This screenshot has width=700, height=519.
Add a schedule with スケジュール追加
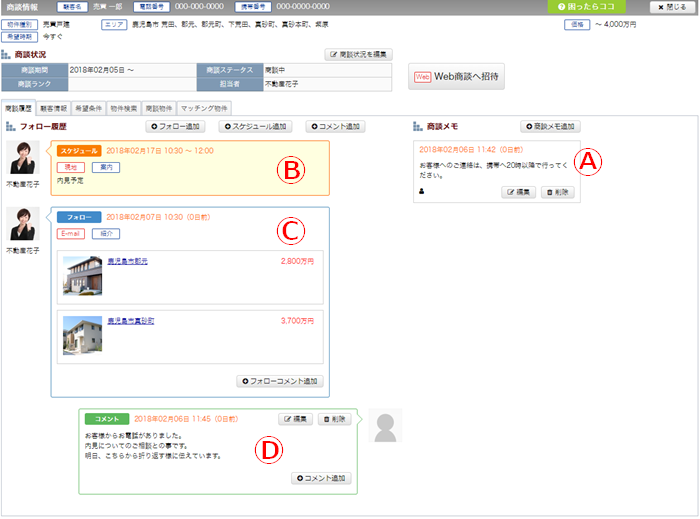[x=256, y=127]
